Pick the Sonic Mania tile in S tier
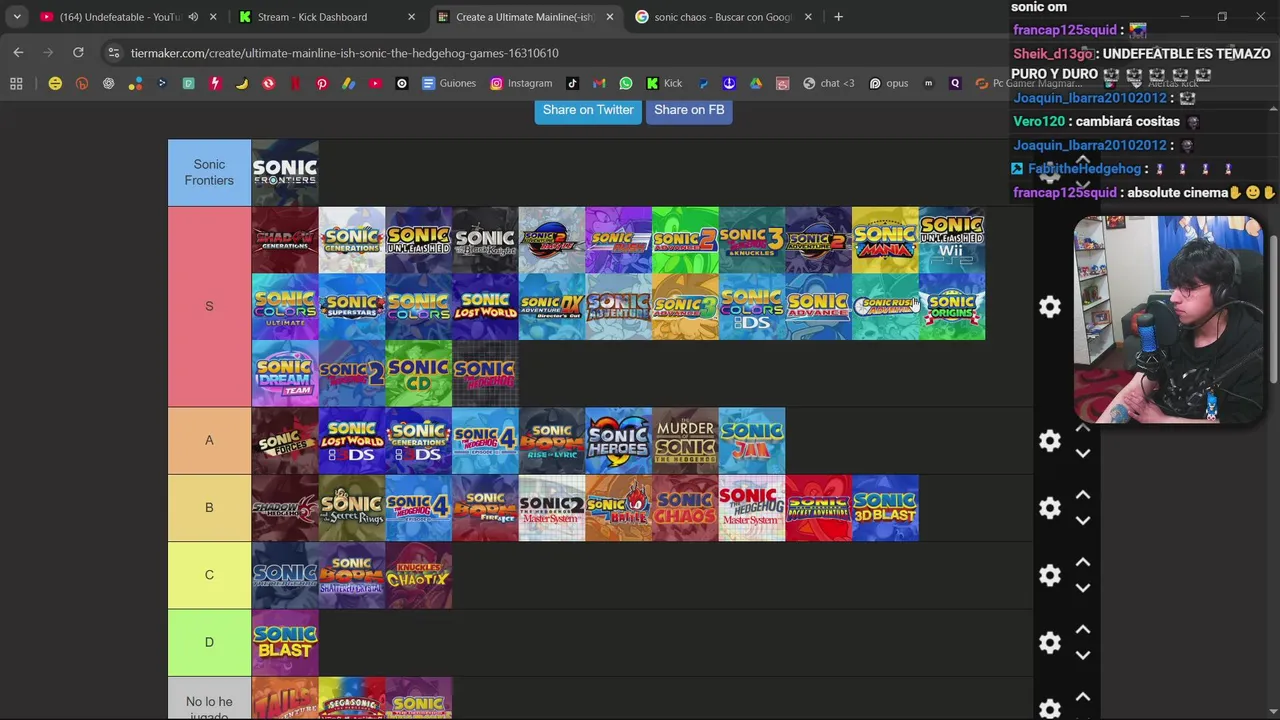The height and width of the screenshot is (720, 1280). pos(885,240)
